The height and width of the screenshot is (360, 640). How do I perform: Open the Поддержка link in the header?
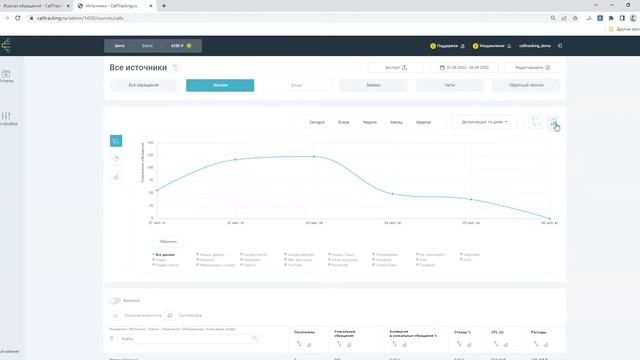click(447, 46)
